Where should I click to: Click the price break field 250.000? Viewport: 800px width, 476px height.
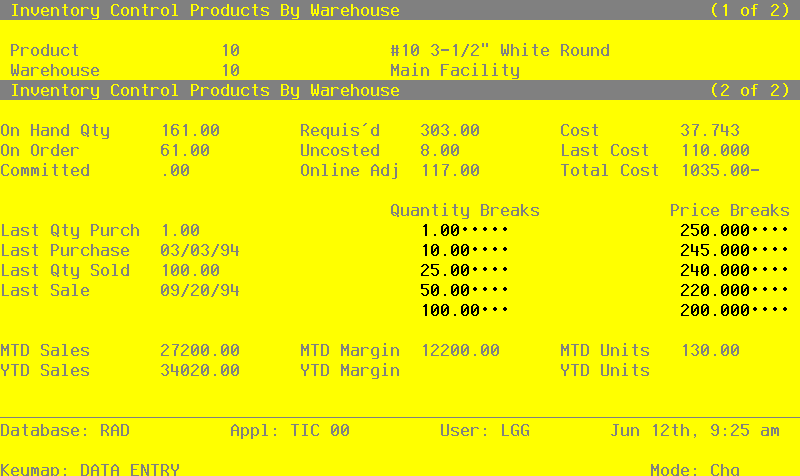point(734,230)
